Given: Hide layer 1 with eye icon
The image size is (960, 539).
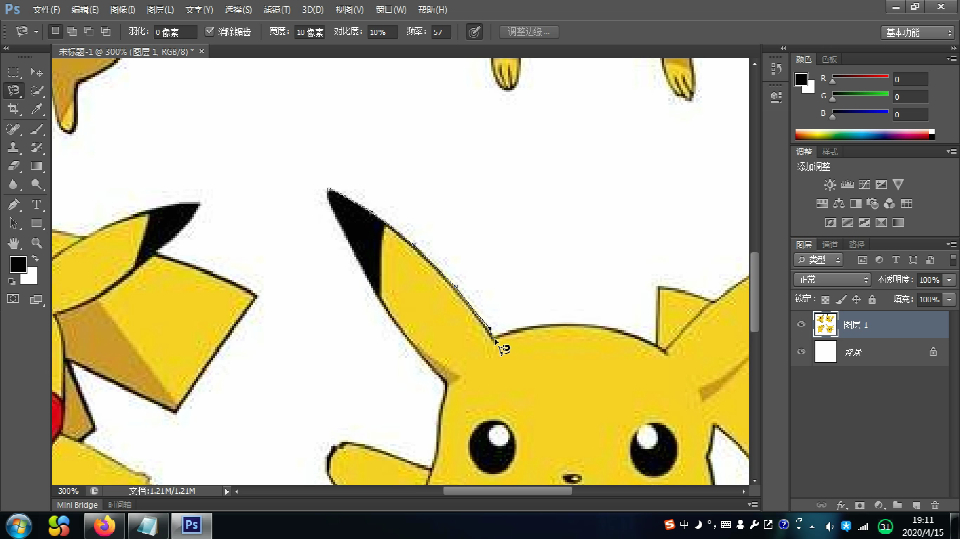Looking at the screenshot, I should pos(801,325).
